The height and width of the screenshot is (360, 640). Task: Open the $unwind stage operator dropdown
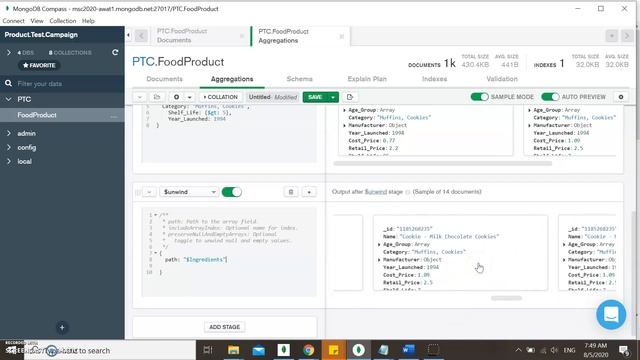[189, 192]
